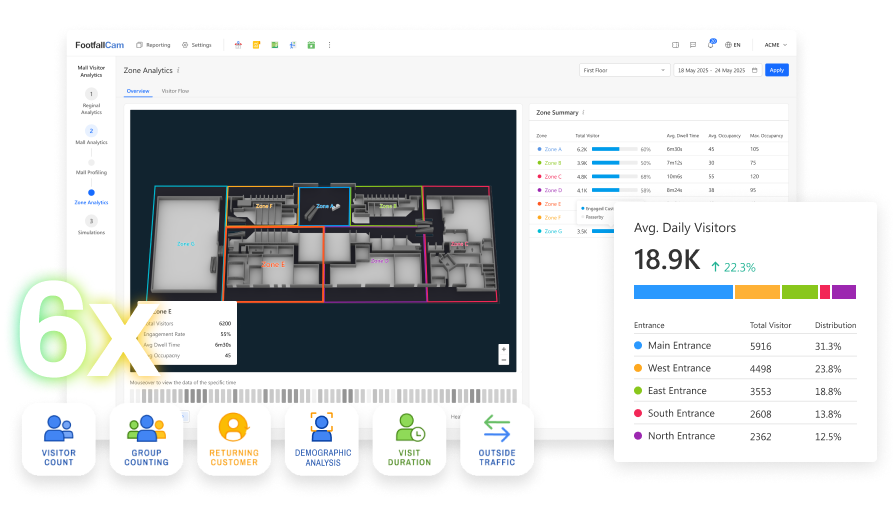
Task: Click the North Entrance value 2362
Action: [x=760, y=437]
